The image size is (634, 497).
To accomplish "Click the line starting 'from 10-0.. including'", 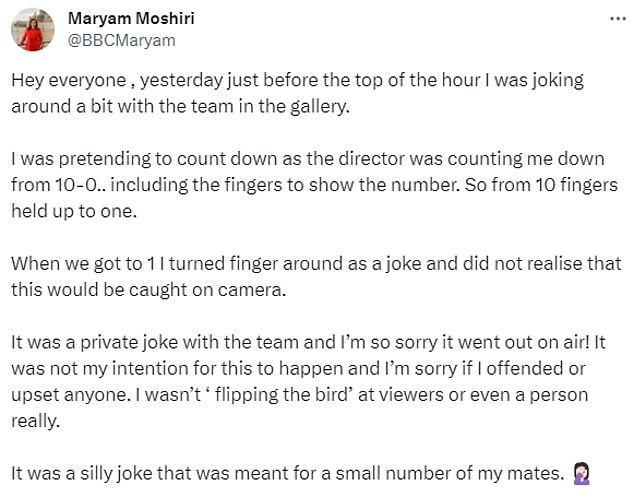I will [x=315, y=185].
